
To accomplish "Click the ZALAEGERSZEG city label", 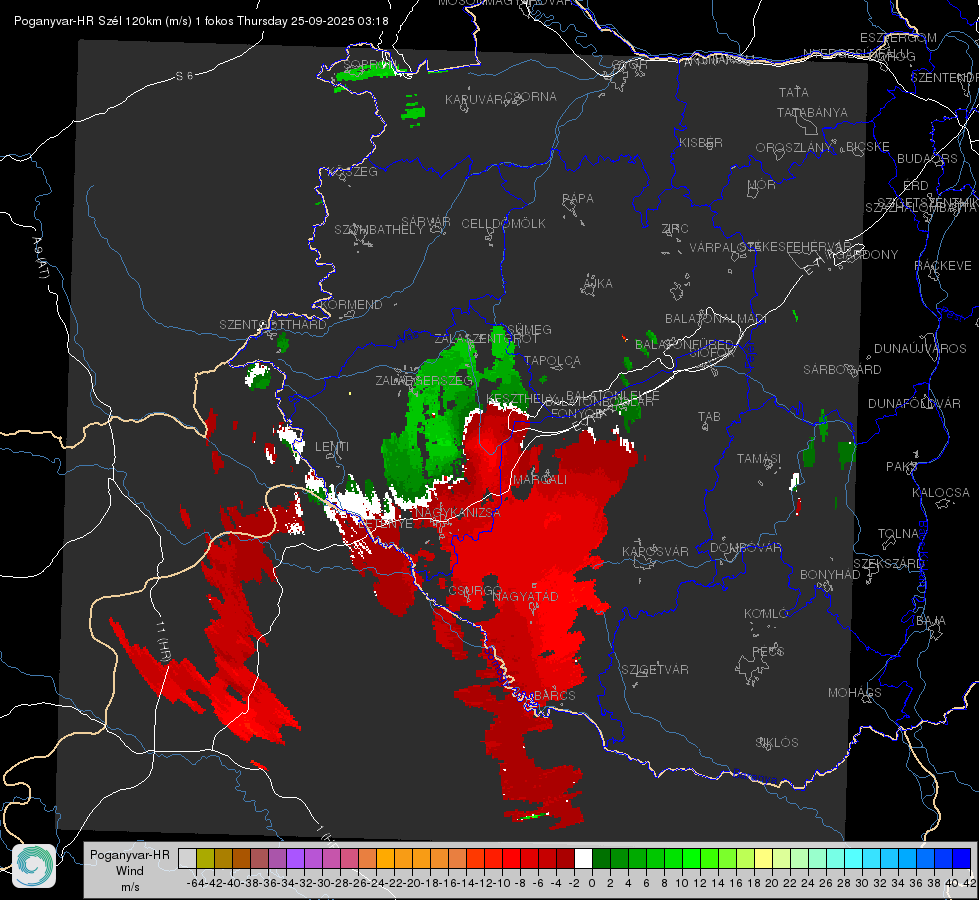I will point(424,380).
